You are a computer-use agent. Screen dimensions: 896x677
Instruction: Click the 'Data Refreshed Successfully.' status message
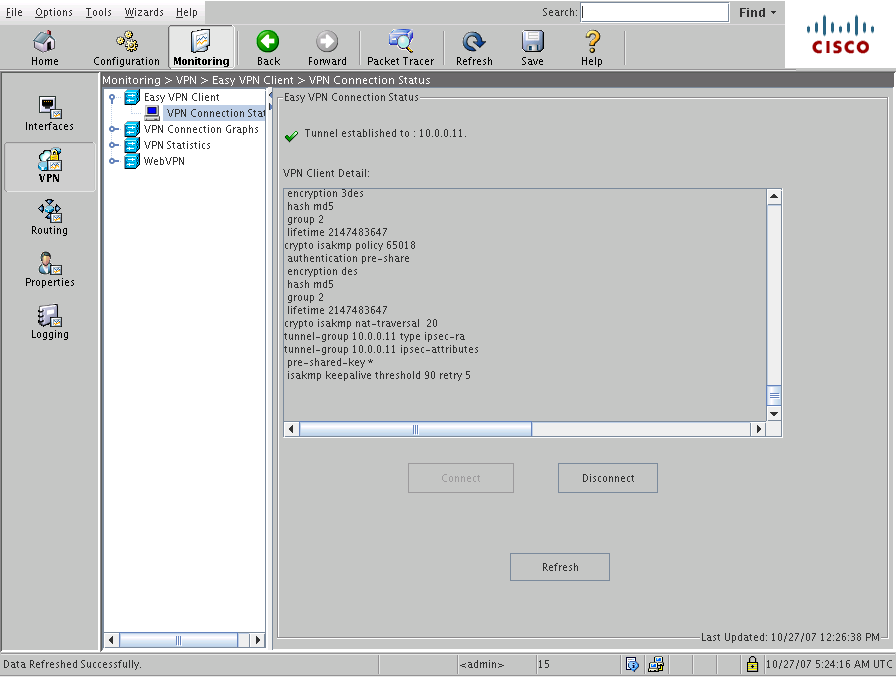click(73, 664)
